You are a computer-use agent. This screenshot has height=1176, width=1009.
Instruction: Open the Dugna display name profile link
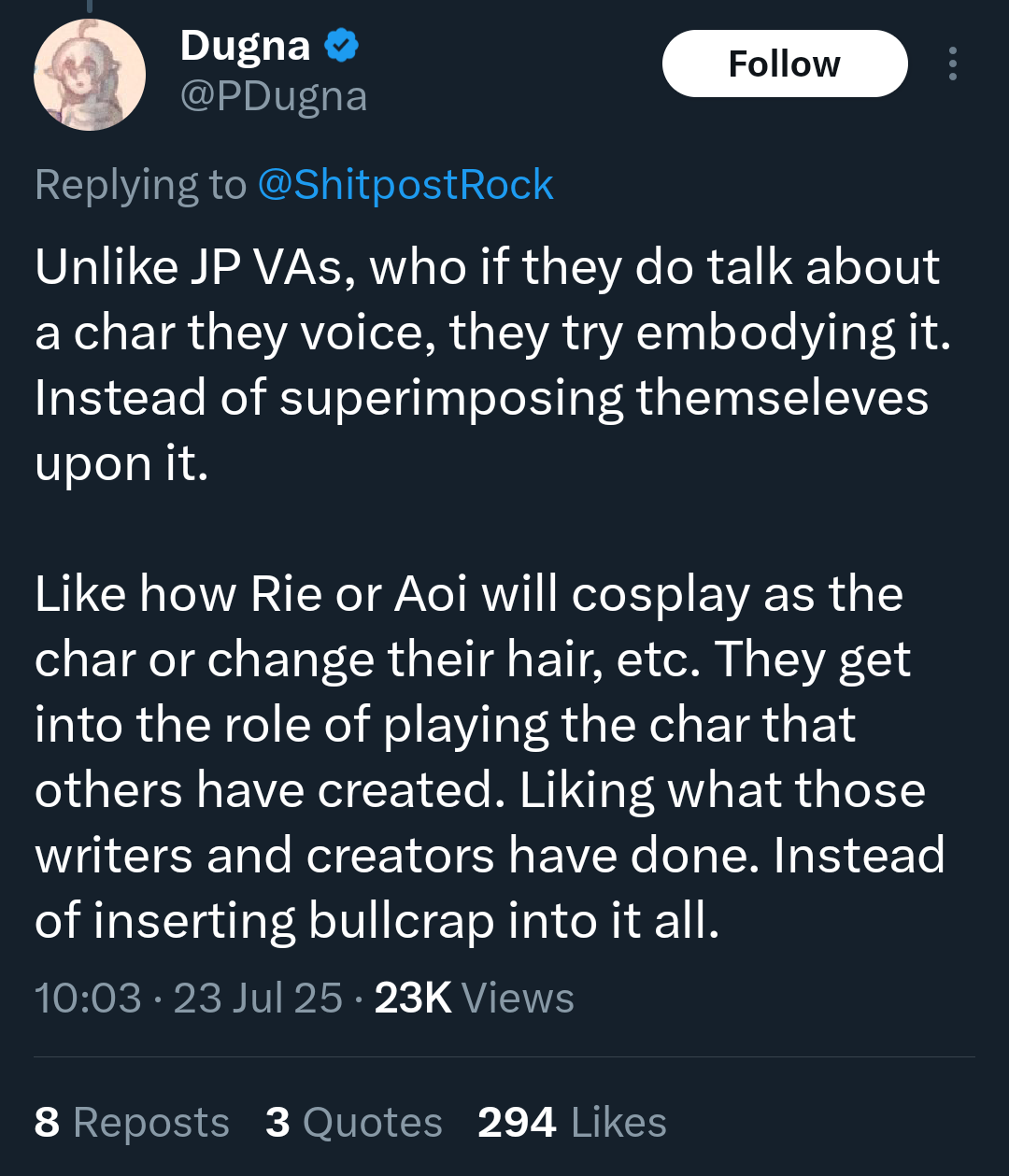(x=245, y=46)
